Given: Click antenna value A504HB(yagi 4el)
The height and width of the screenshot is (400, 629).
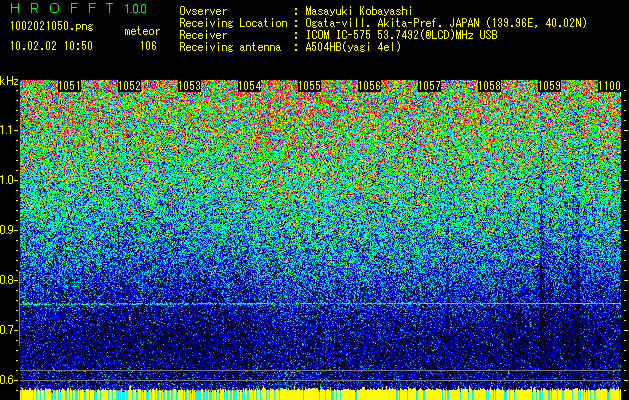Looking at the screenshot, I should [353, 47].
